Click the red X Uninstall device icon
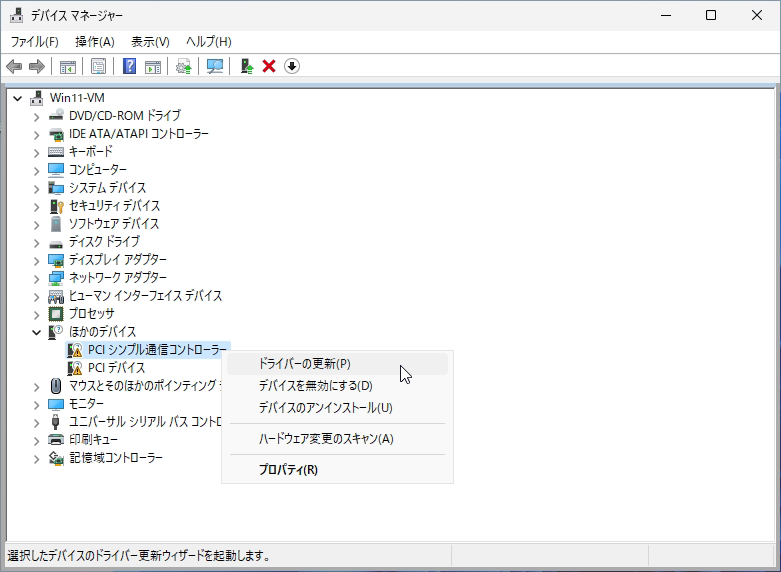The image size is (781, 572). pos(269,66)
